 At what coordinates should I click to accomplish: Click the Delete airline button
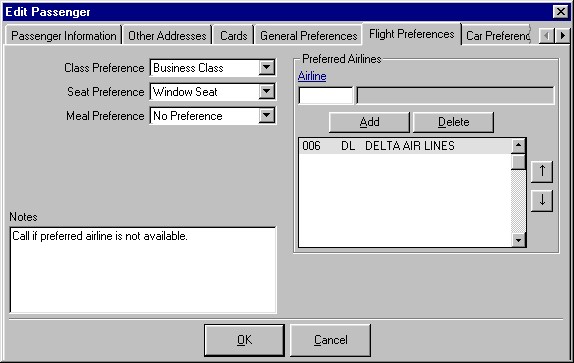(x=453, y=122)
